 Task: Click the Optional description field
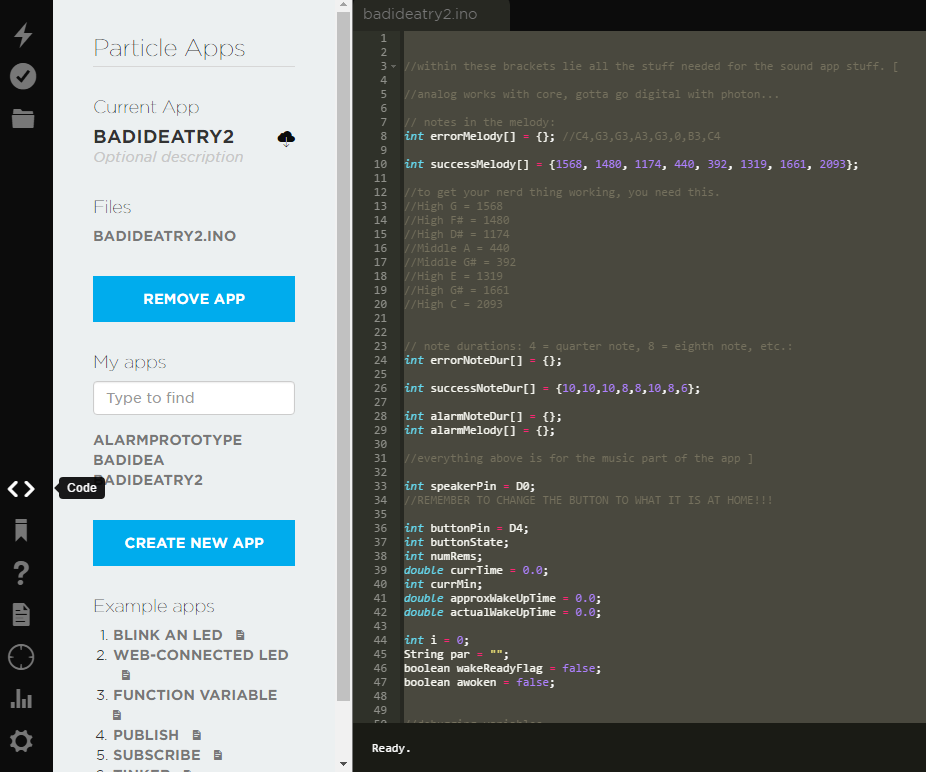tap(168, 157)
